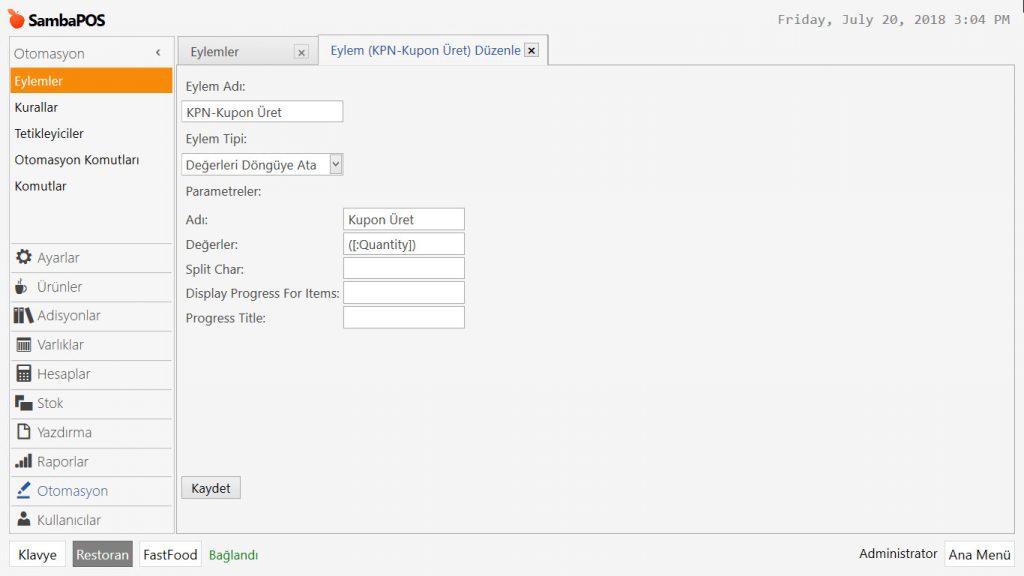The image size is (1024, 576).
Task: Close the Eylemler tab
Action: tap(301, 52)
